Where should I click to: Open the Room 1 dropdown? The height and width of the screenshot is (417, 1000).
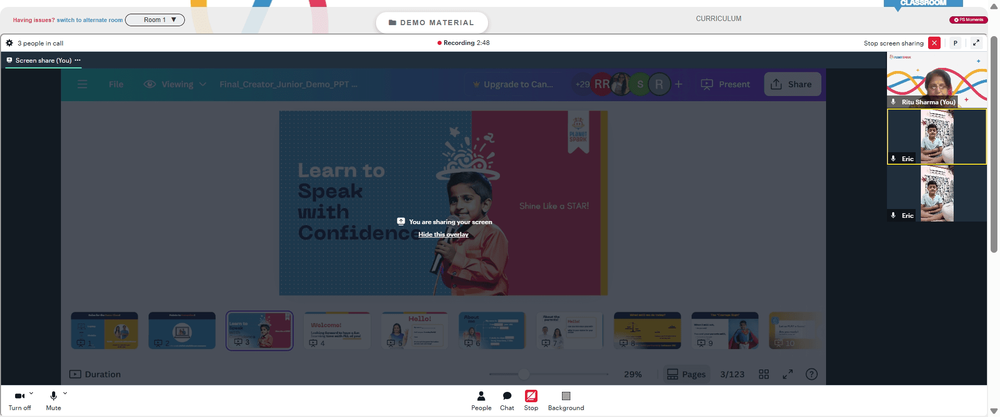155,20
